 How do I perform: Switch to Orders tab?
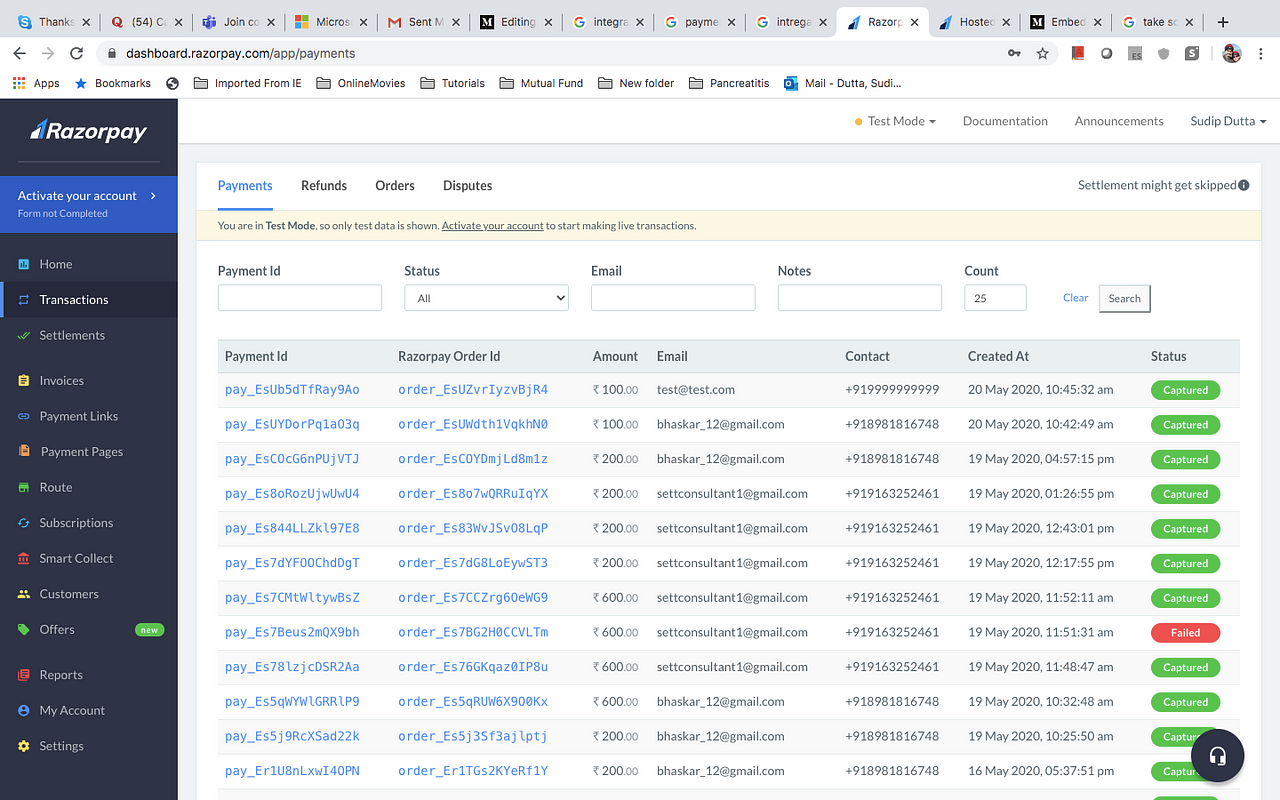click(395, 186)
